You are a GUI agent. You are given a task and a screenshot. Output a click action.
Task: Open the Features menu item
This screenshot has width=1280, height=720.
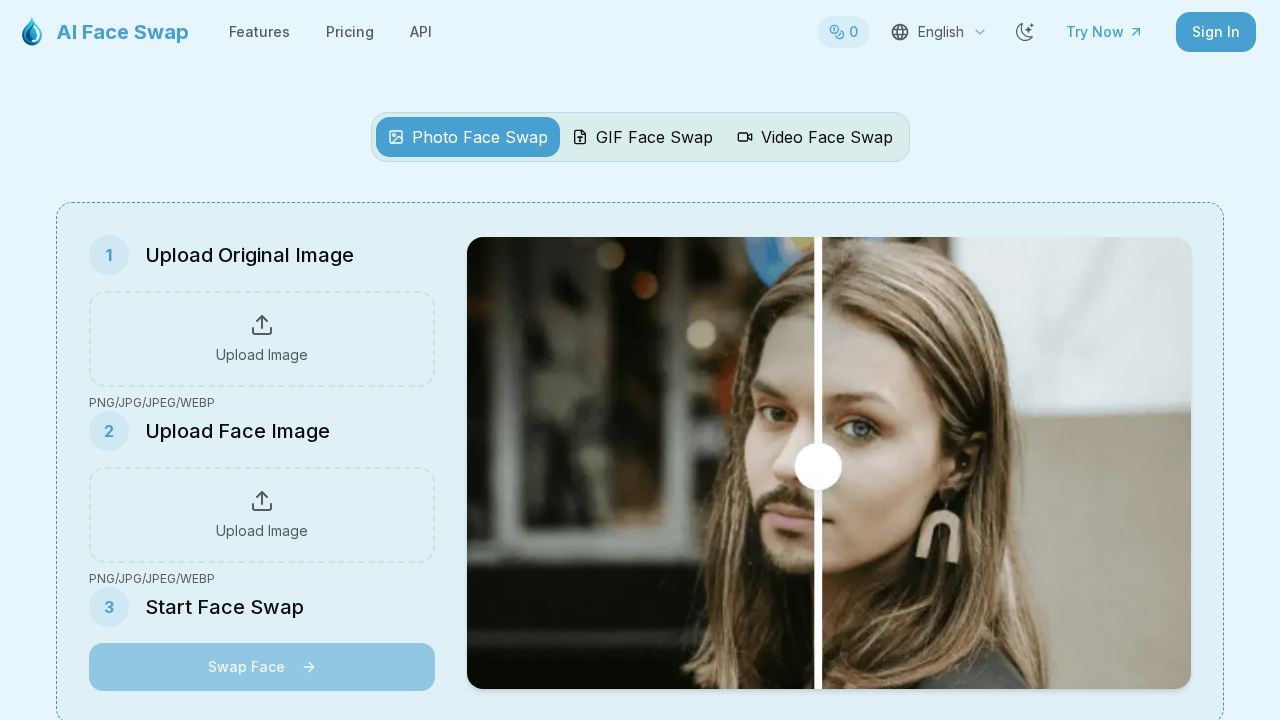pos(259,31)
